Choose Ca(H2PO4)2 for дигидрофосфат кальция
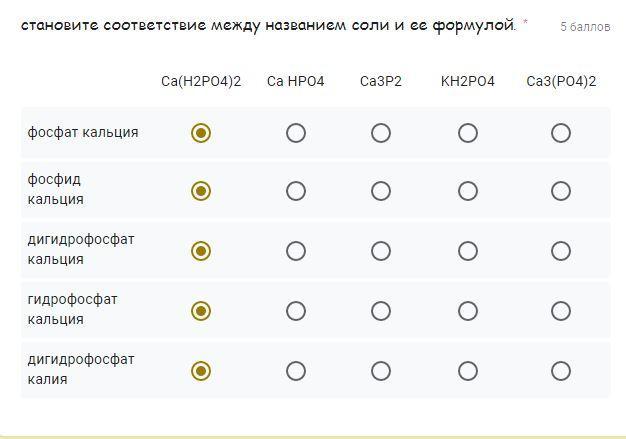This screenshot has width=626, height=439. (201, 251)
